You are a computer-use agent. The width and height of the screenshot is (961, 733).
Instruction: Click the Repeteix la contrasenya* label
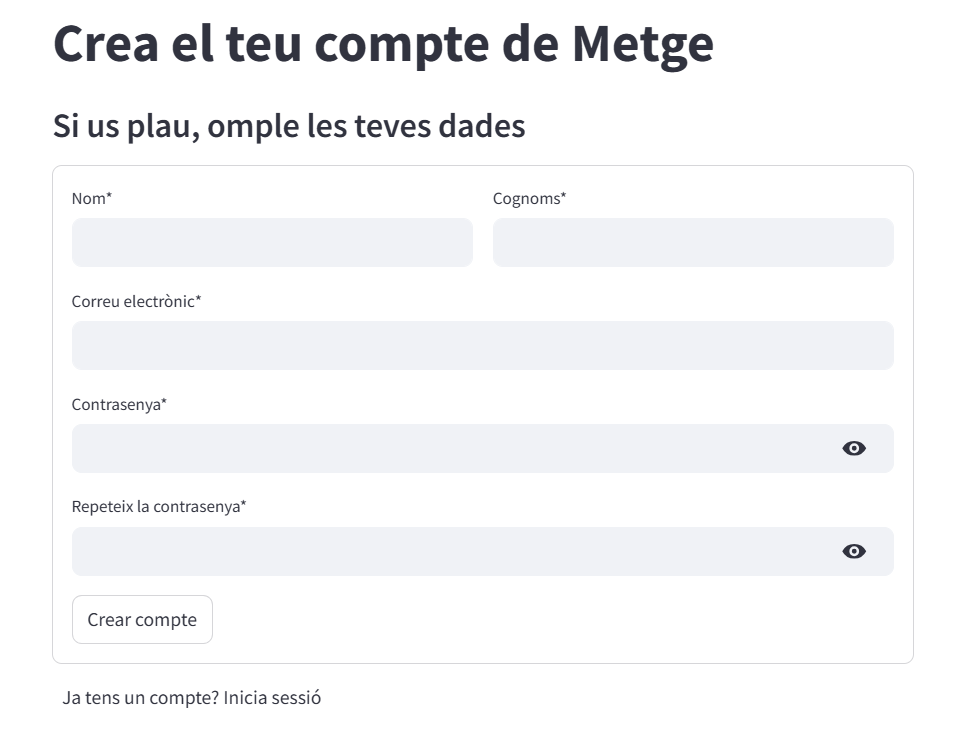click(x=159, y=507)
